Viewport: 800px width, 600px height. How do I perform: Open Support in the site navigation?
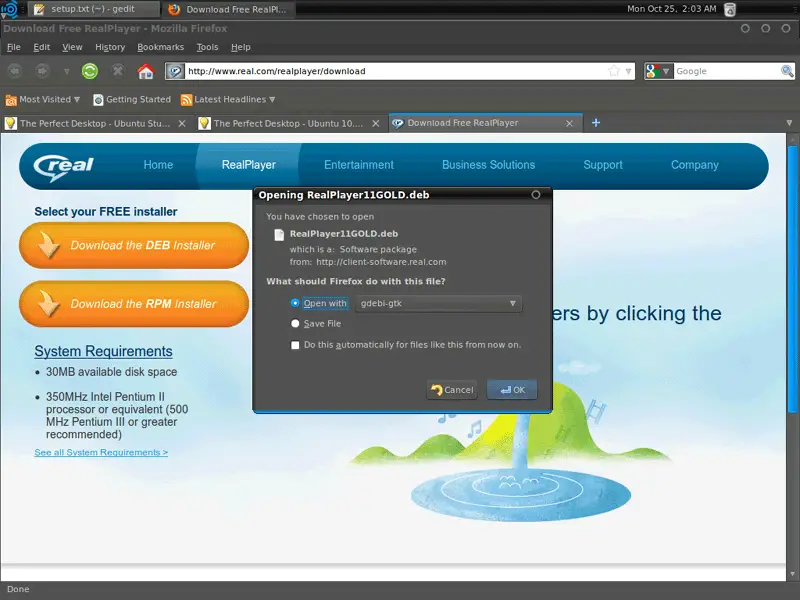(603, 165)
